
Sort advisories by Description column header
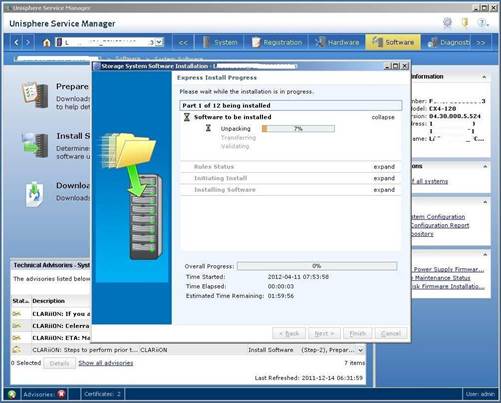pyautogui.click(x=61, y=301)
